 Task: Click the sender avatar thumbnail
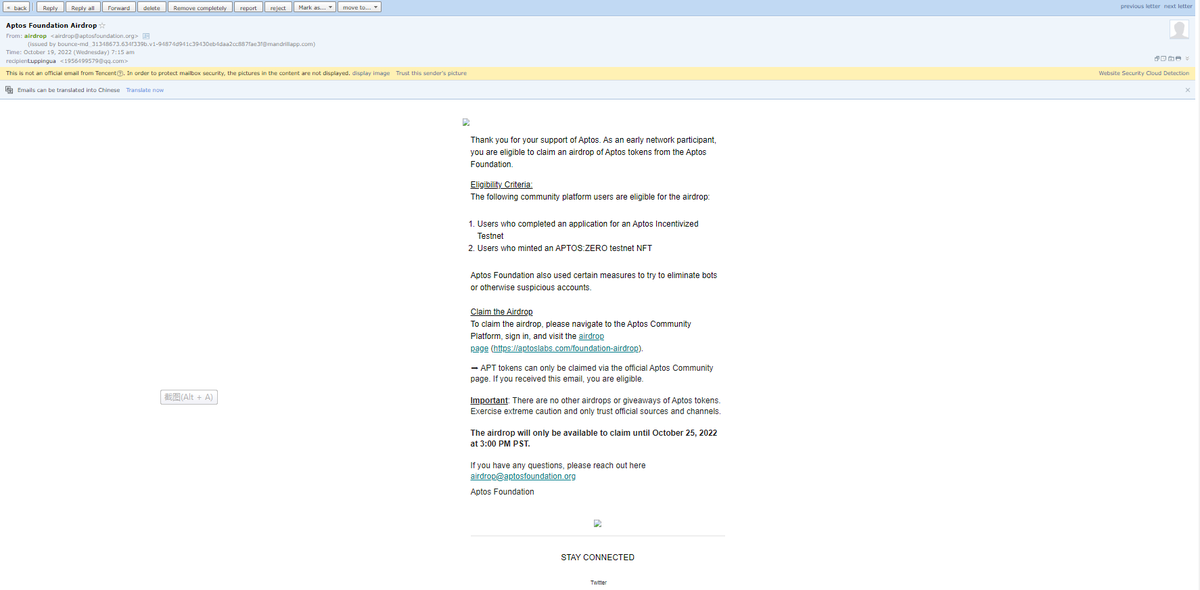[x=1179, y=31]
